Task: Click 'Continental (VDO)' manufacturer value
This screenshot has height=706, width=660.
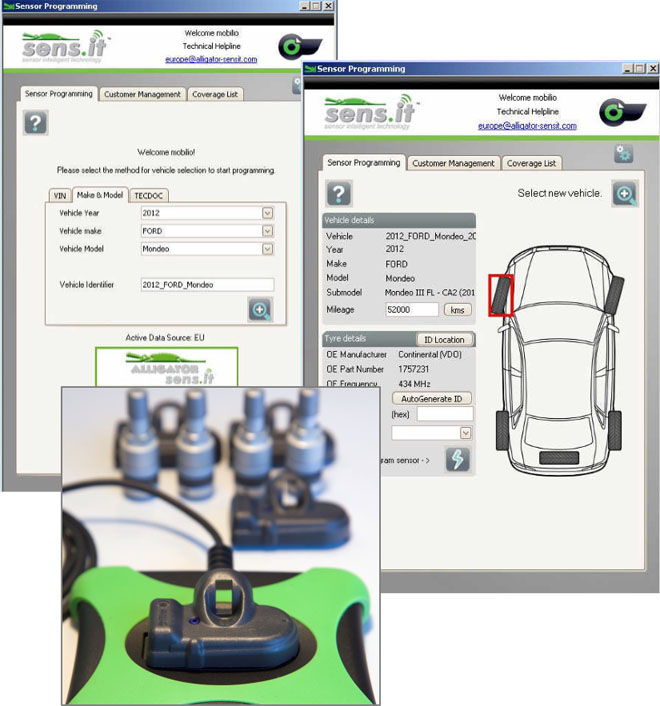Action: coord(430,355)
